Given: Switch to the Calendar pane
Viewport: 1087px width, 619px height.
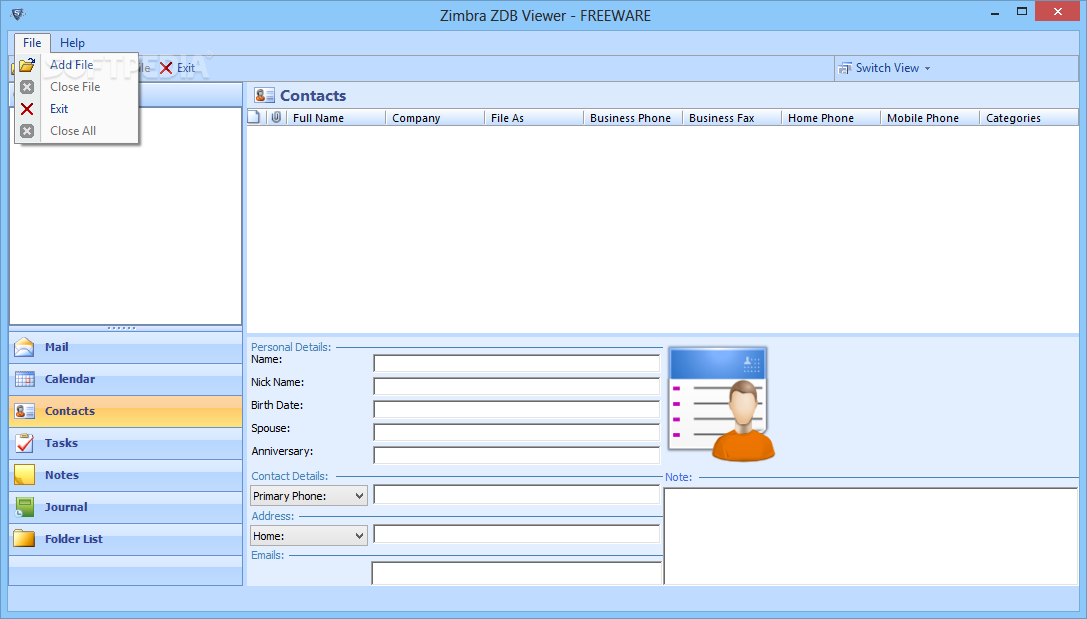Looking at the screenshot, I should [x=125, y=379].
